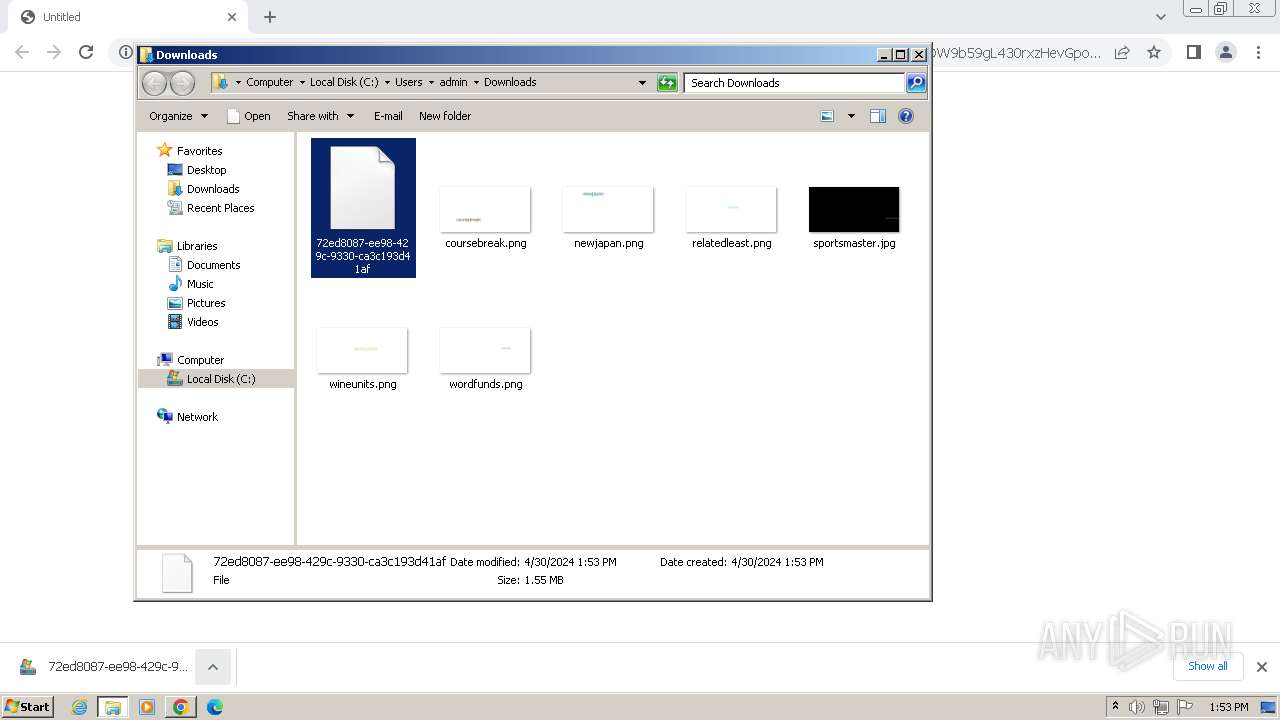Image resolution: width=1280 pixels, height=720 pixels.
Task: Expand the Users breadcrumb arrow
Action: (x=431, y=83)
